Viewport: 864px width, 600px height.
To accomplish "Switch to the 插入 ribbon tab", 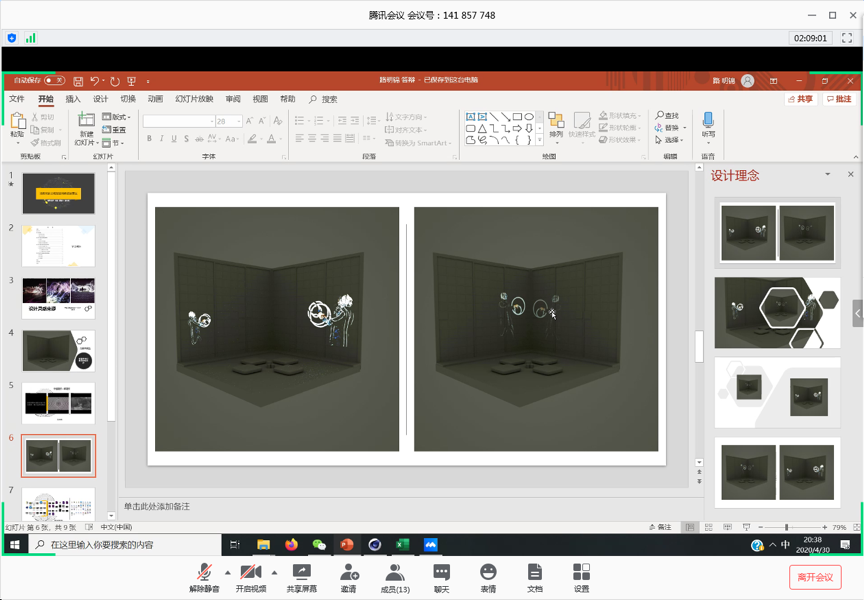I will click(73, 99).
